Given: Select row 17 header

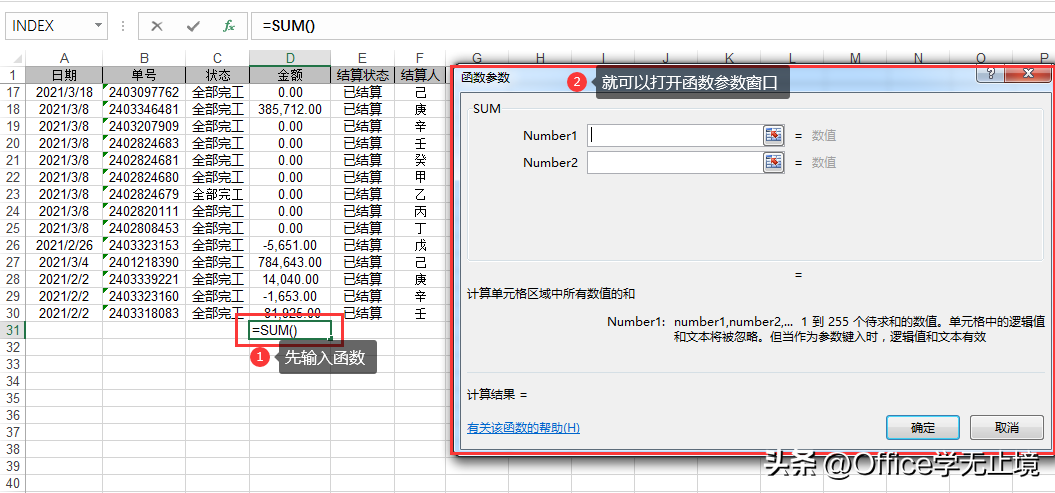Looking at the screenshot, I should pos(13,92).
